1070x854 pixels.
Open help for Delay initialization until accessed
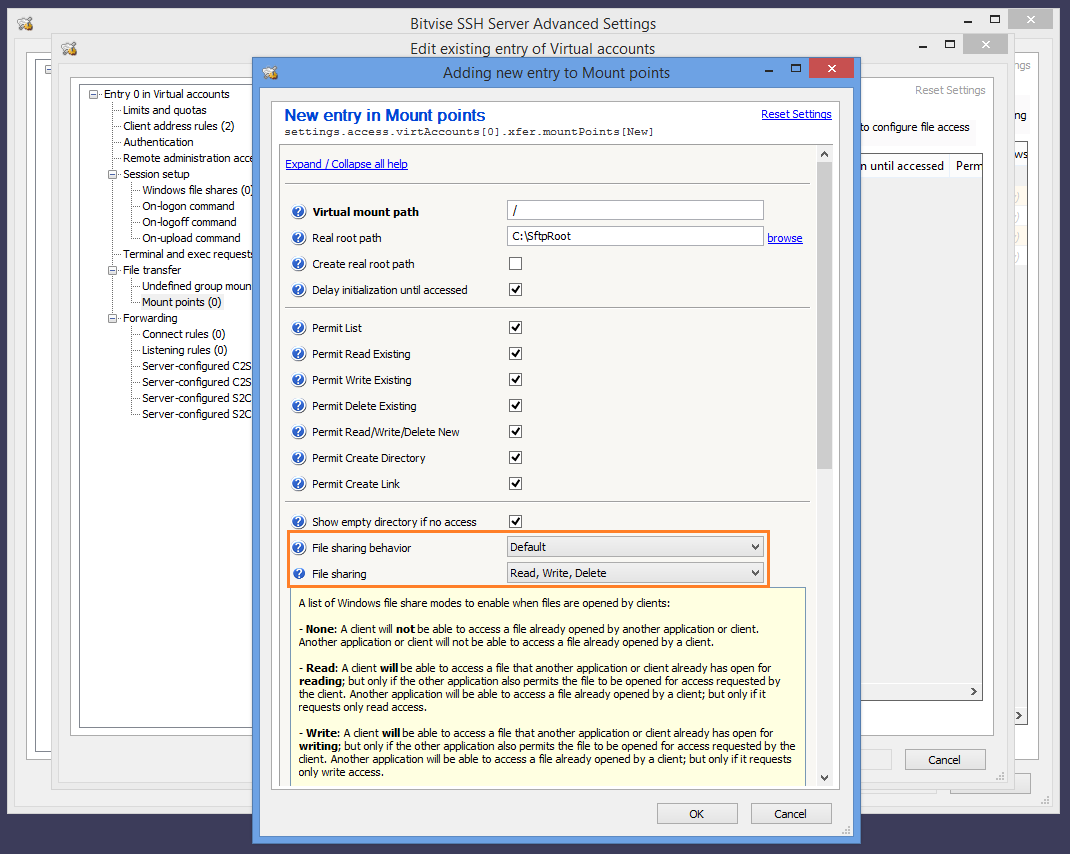pyautogui.click(x=298, y=290)
